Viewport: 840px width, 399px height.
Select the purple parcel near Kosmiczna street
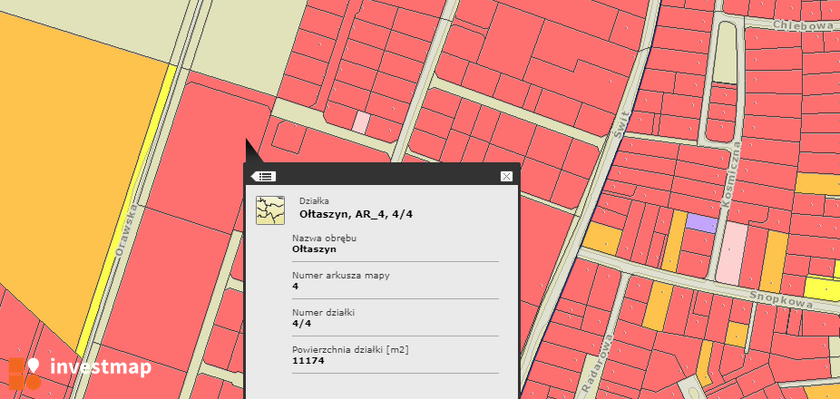point(702,223)
